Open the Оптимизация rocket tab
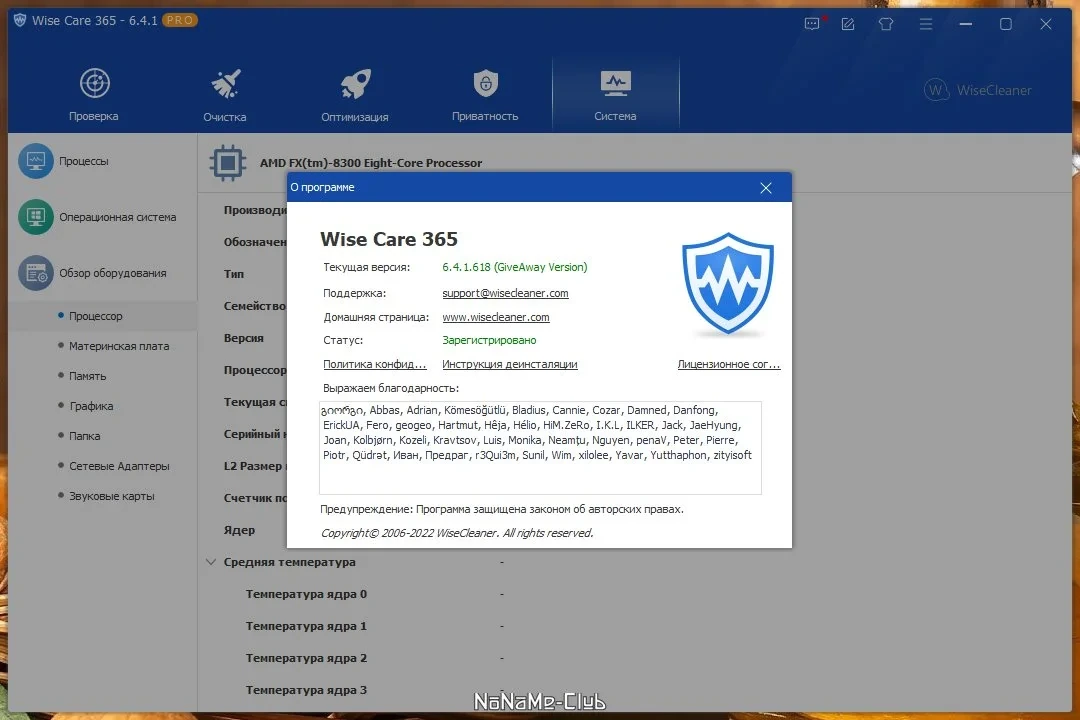 [355, 94]
